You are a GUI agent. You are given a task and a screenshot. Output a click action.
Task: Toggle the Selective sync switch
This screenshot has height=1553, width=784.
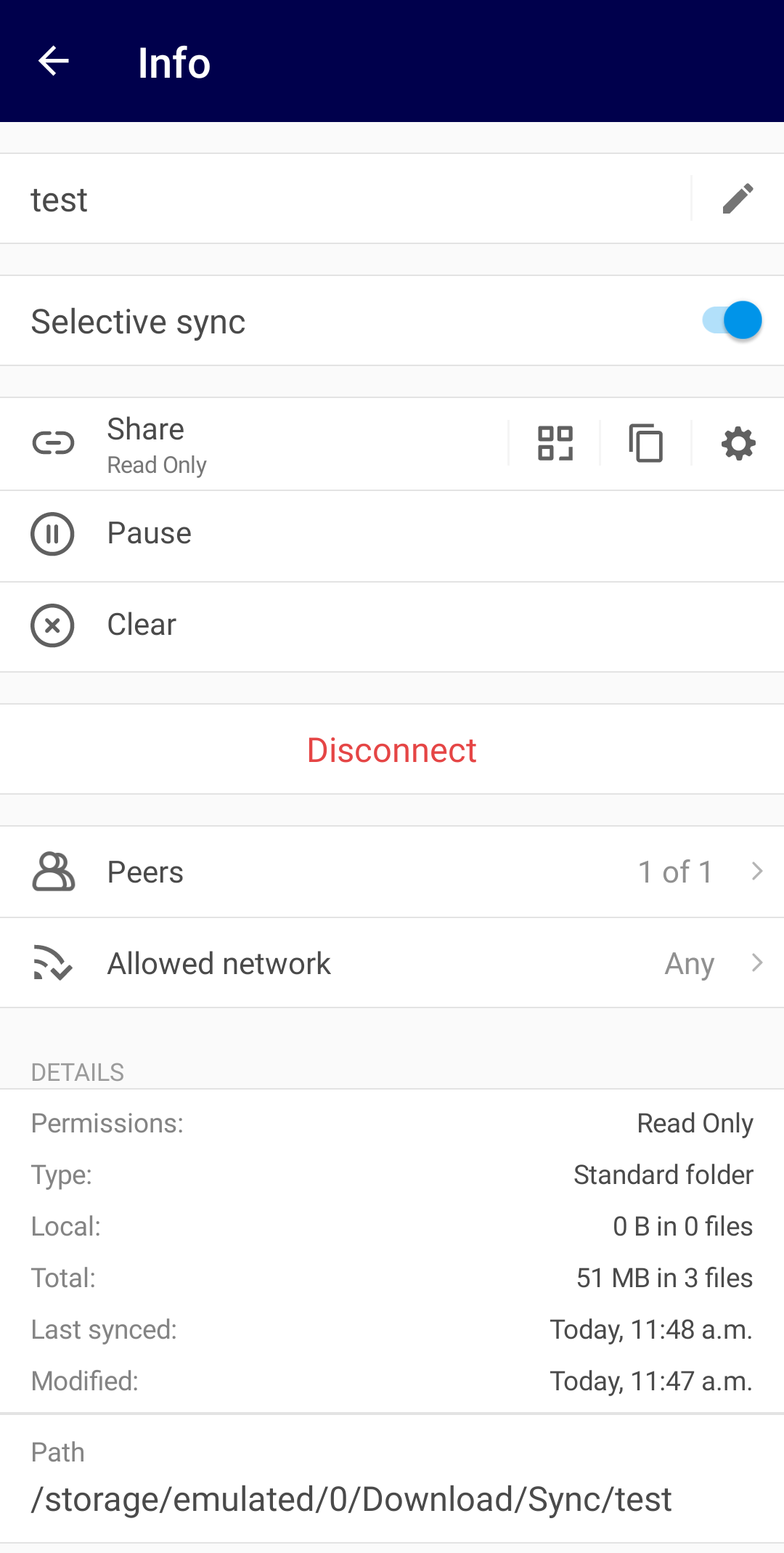(732, 320)
